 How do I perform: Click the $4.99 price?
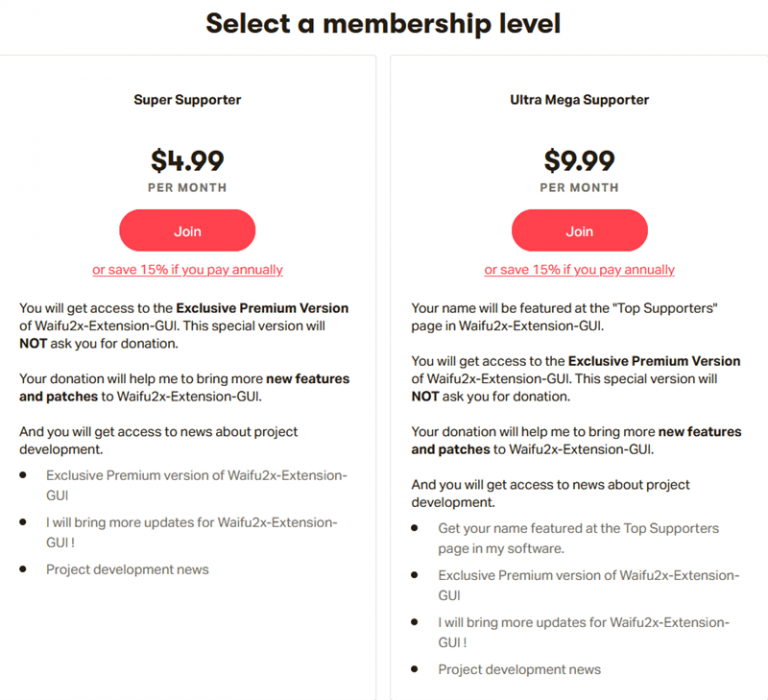point(187,160)
